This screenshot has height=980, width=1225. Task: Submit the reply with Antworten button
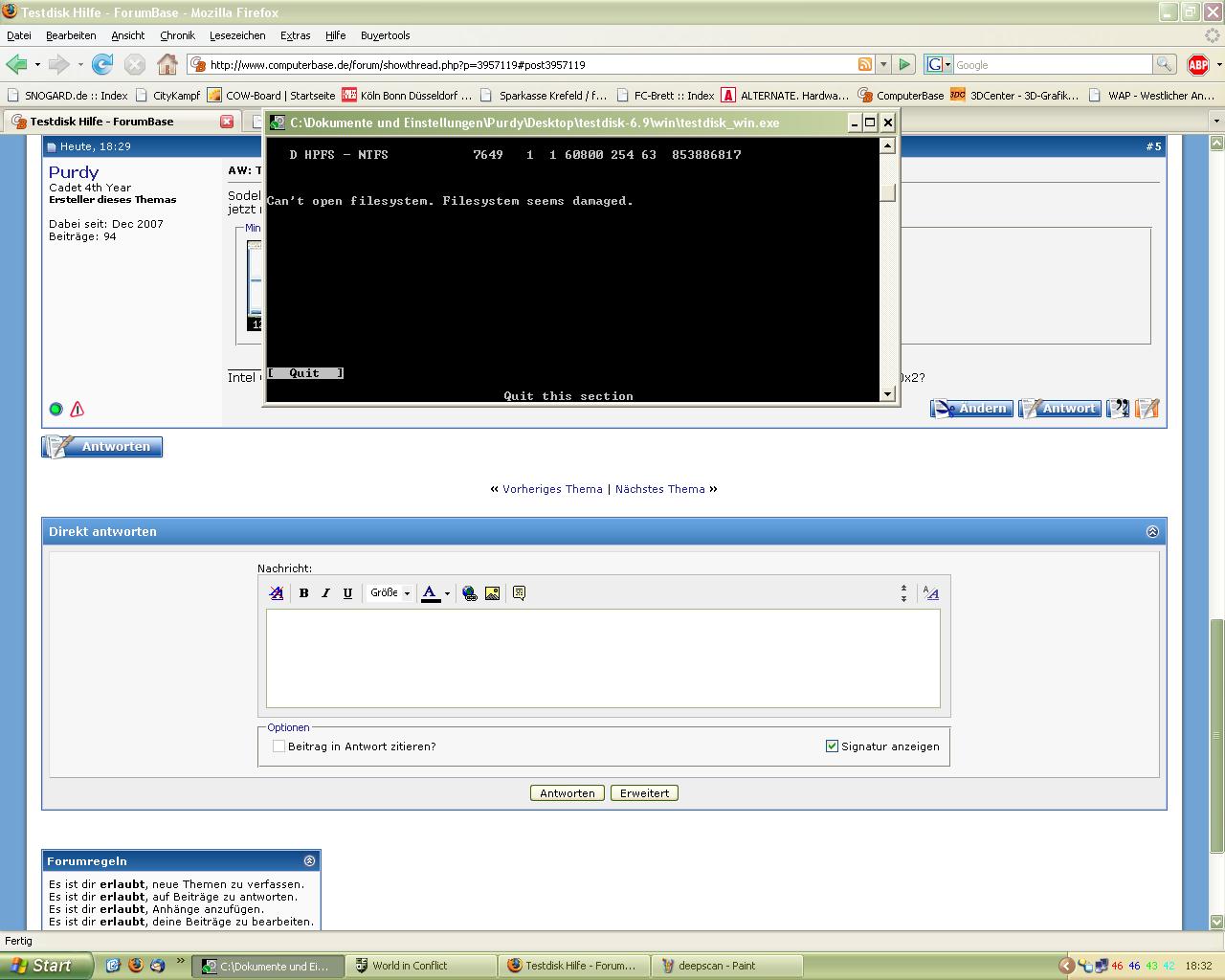(x=568, y=793)
